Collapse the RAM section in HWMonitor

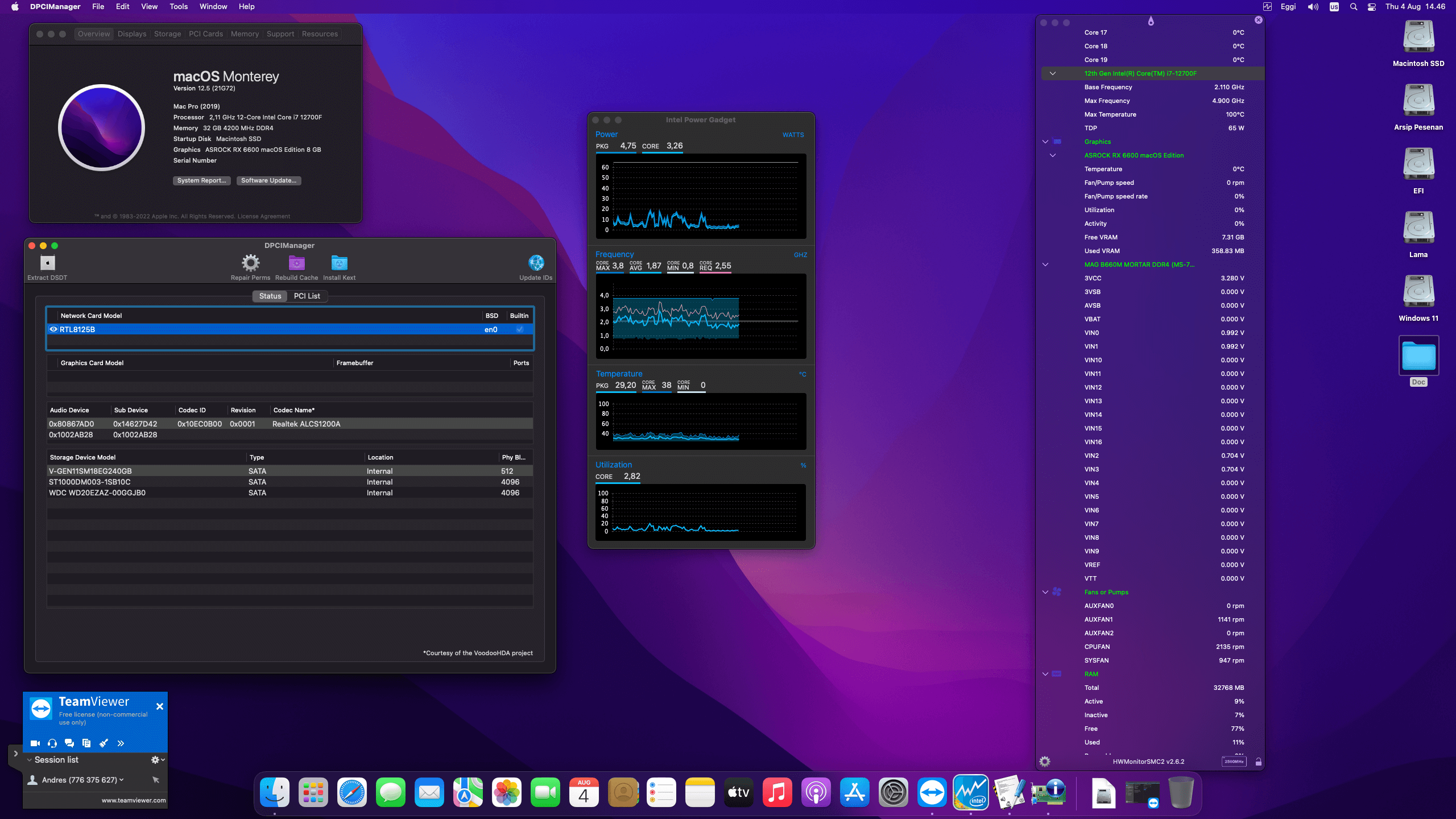coord(1045,674)
